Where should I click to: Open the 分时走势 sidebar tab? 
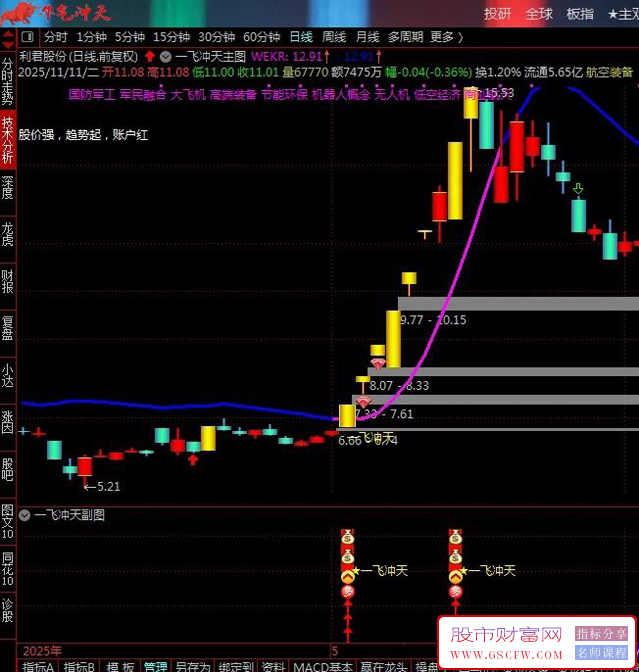point(8,81)
